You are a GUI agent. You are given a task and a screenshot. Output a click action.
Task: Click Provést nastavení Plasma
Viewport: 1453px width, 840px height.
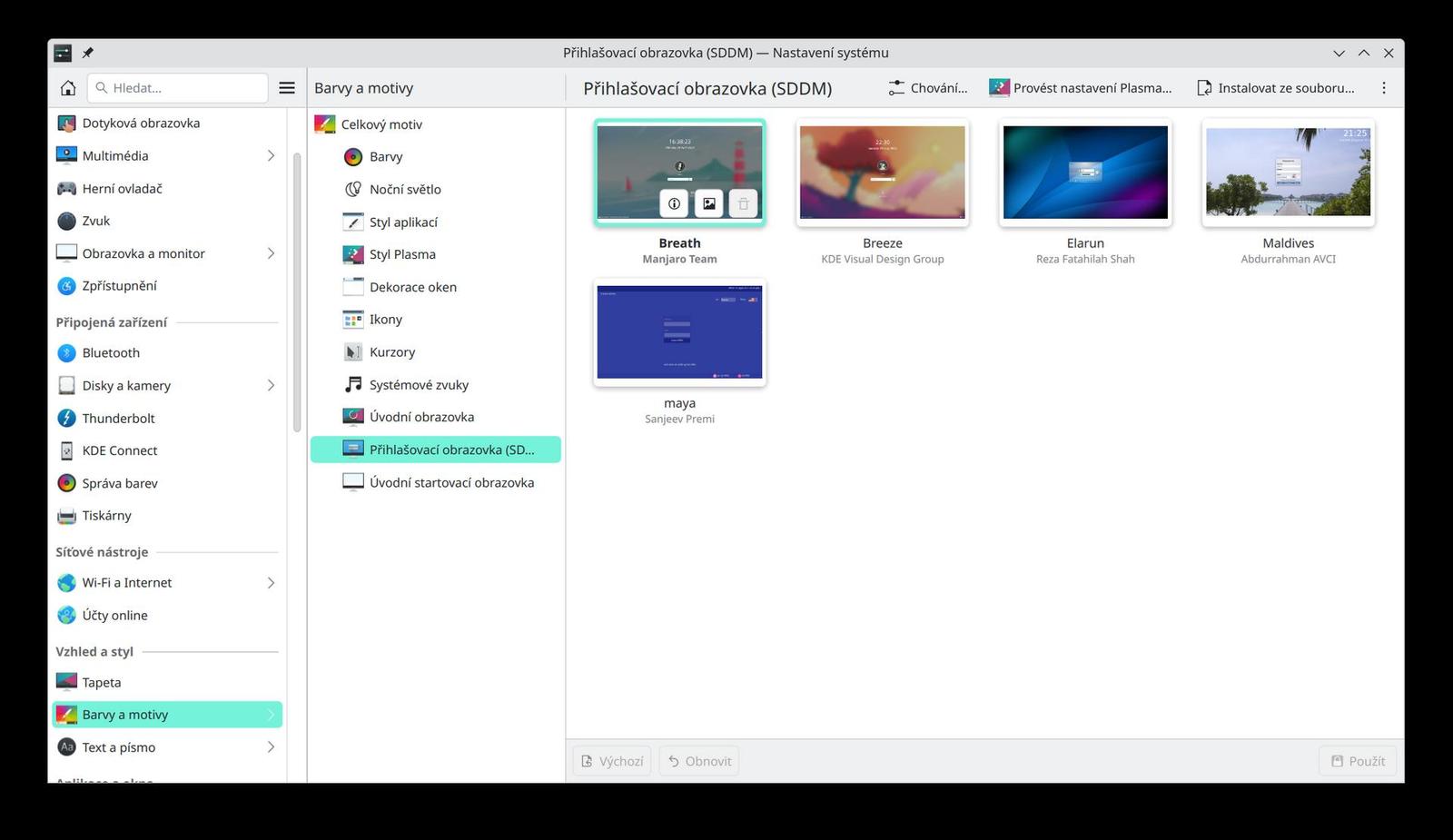[1081, 87]
